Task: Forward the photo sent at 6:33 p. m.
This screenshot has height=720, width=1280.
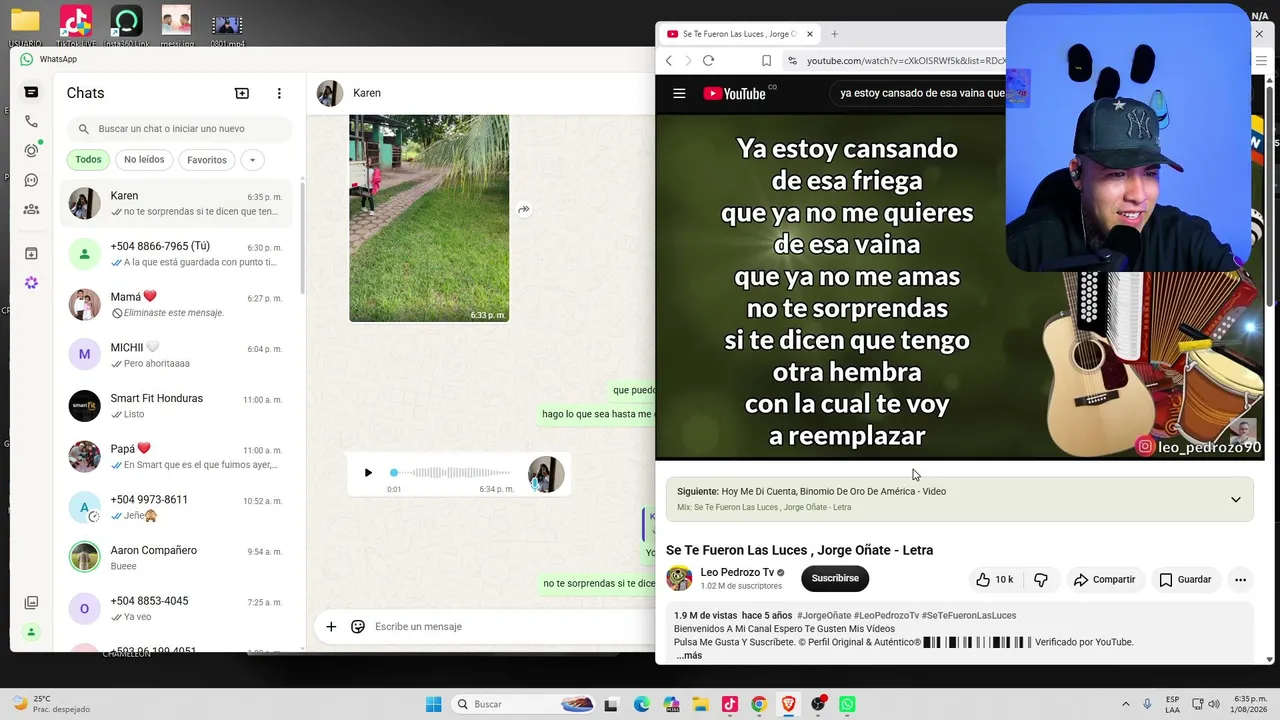Action: pyautogui.click(x=523, y=210)
